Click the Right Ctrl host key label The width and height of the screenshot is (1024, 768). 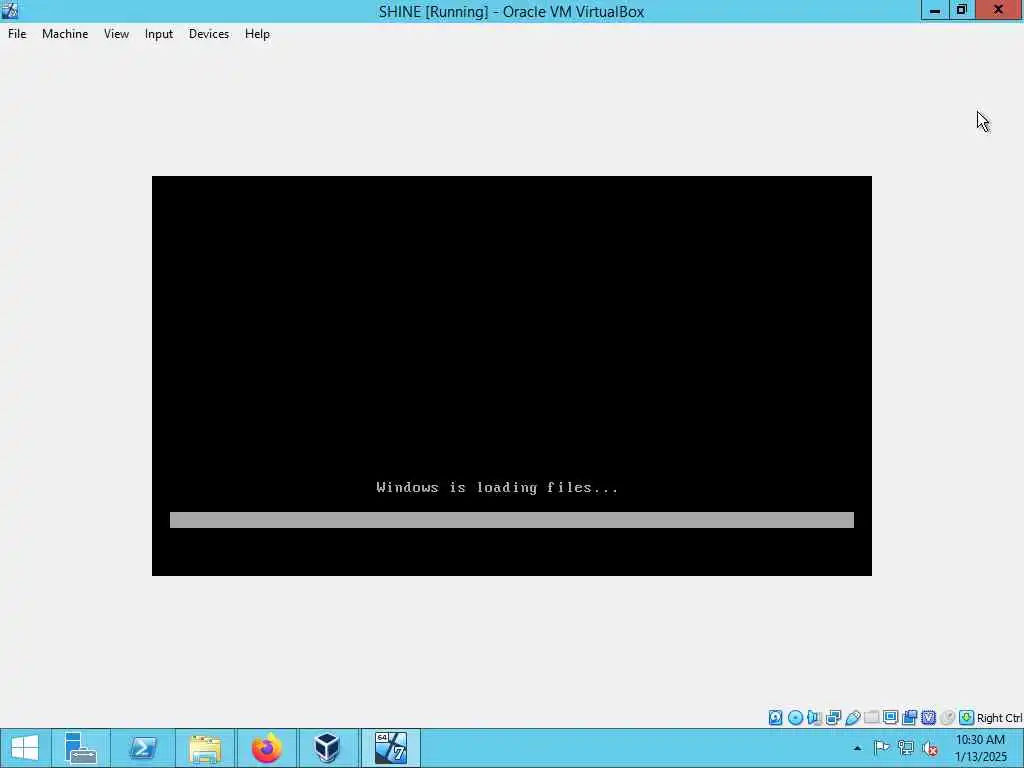click(999, 718)
